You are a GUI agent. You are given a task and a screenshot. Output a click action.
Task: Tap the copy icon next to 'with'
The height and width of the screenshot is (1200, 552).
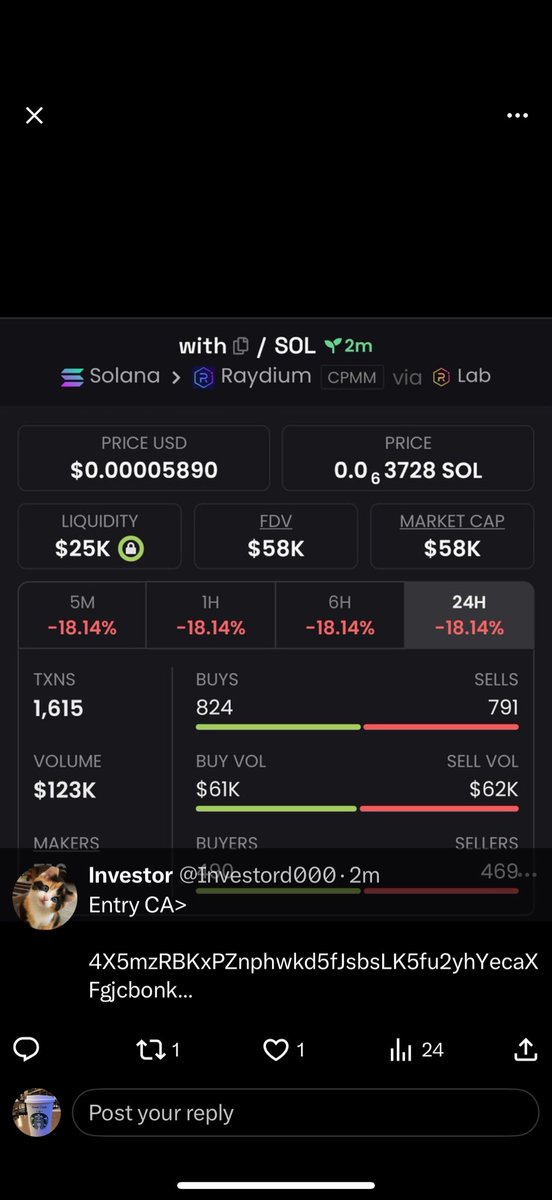240,347
